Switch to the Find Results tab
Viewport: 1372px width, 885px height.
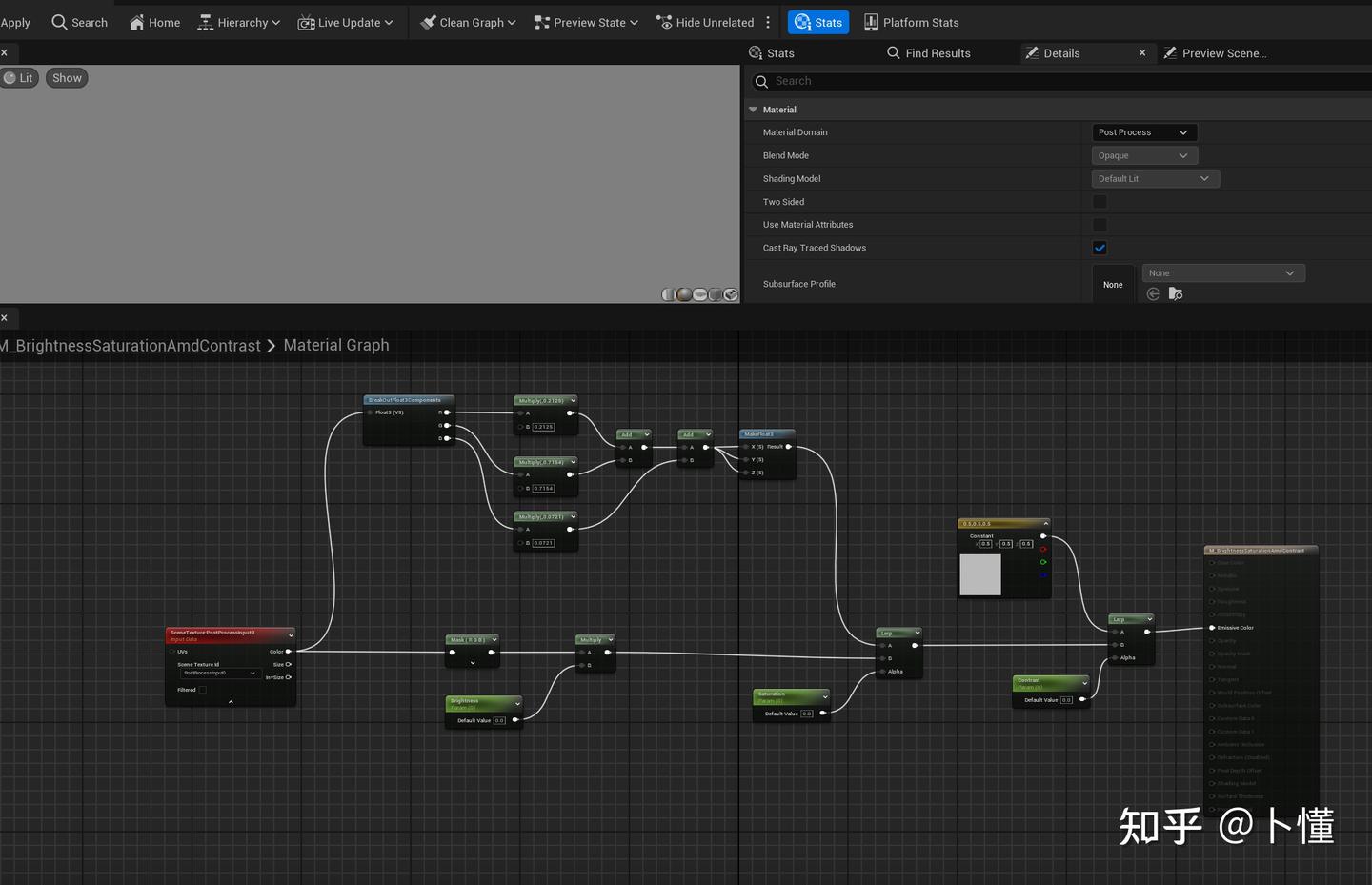click(938, 52)
